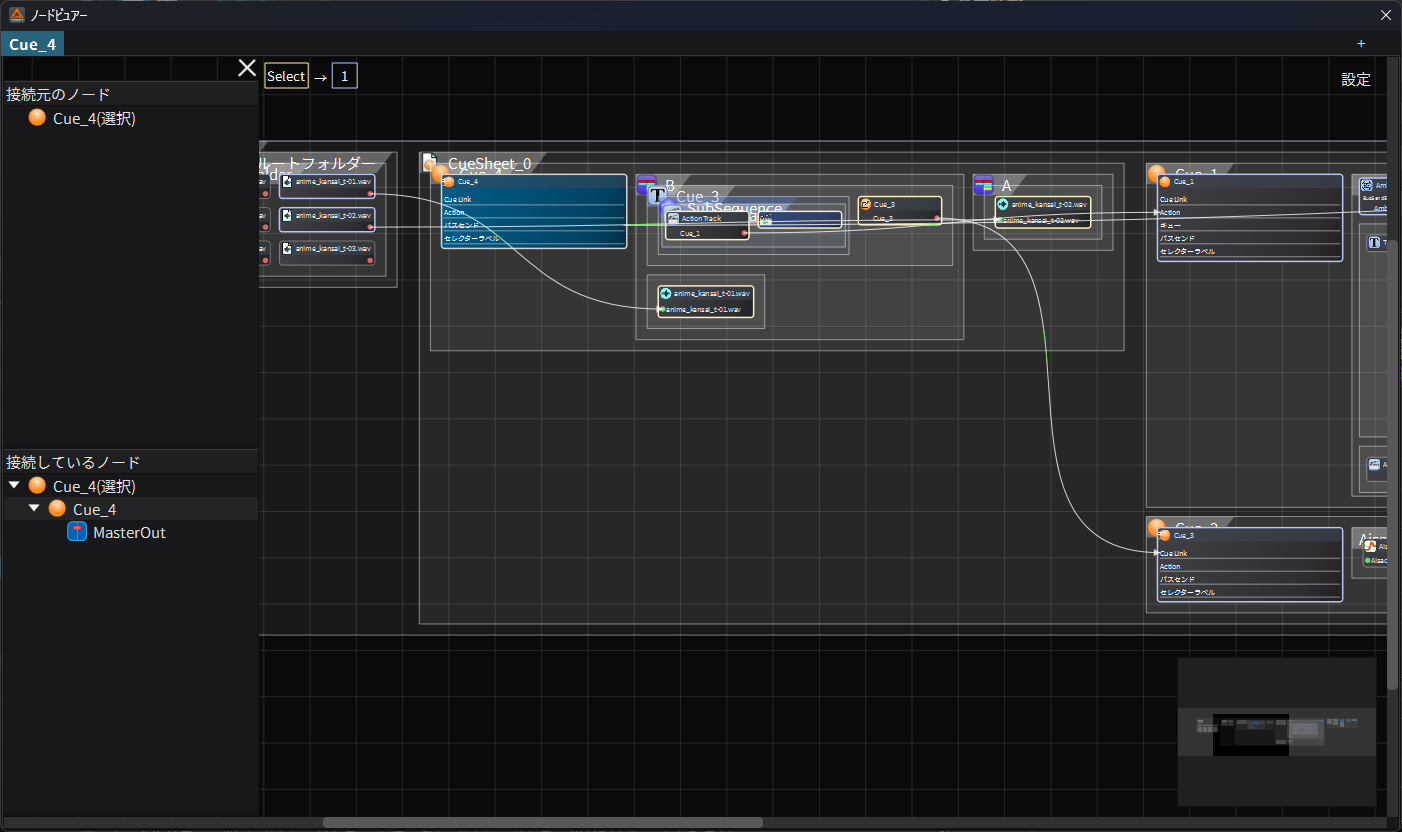
Task: Click the horizontal scrollbar thumb
Action: coord(542,823)
